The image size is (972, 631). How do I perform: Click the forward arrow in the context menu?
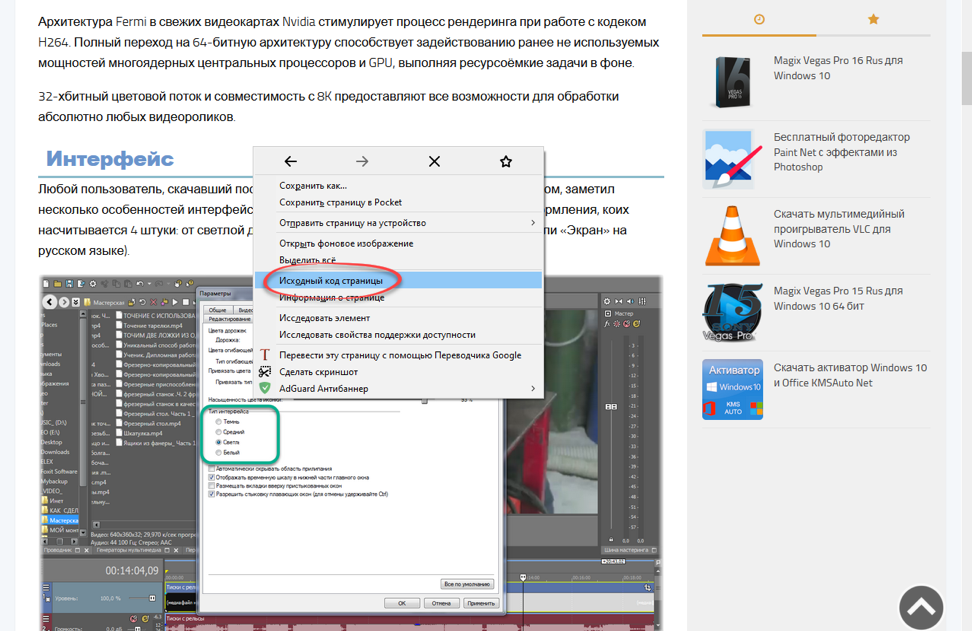(362, 162)
